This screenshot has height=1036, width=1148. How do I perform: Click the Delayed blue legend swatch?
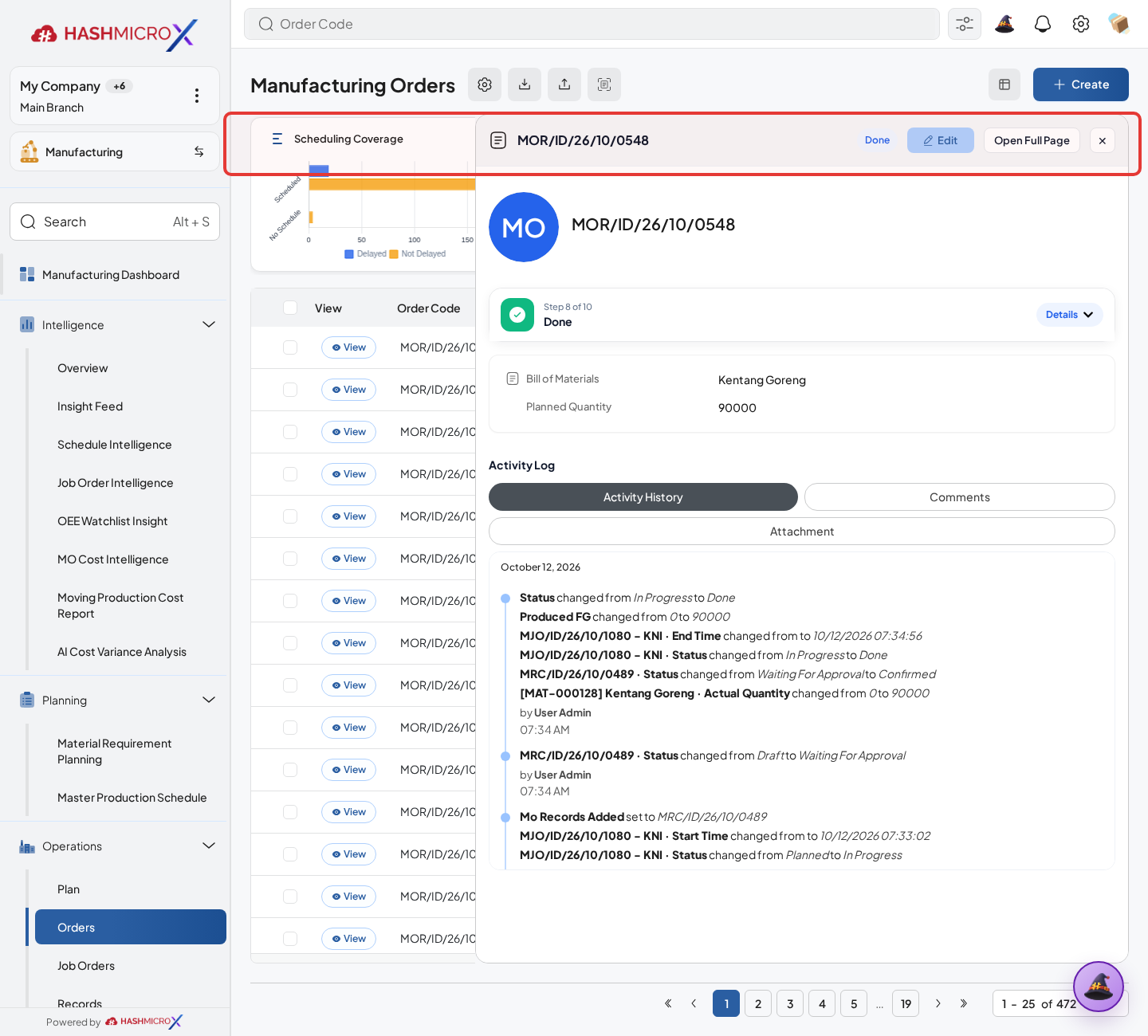point(349,254)
